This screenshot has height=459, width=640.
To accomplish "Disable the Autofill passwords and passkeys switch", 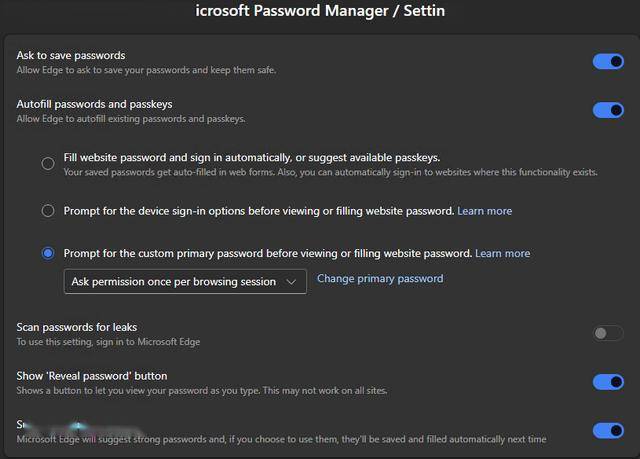I will (608, 110).
